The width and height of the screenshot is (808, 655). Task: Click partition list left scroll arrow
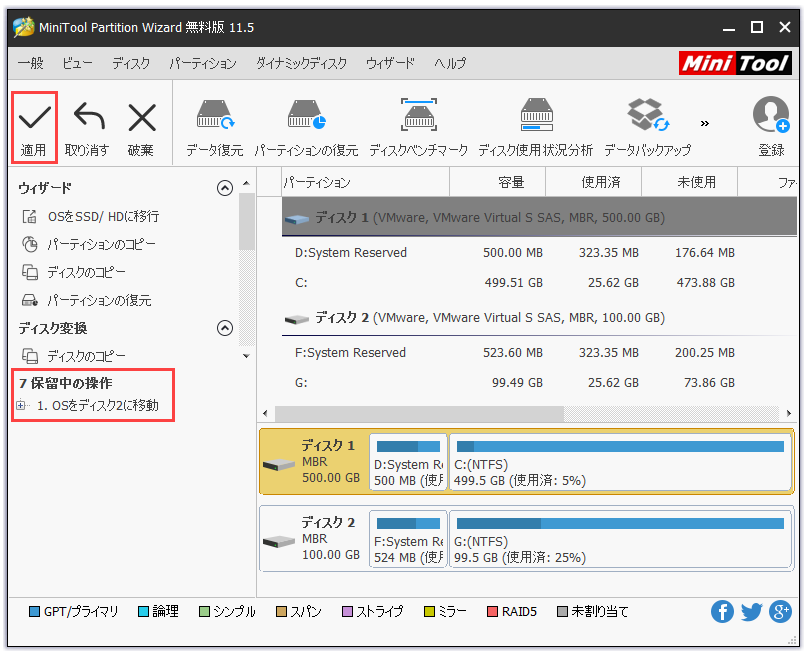(265, 413)
